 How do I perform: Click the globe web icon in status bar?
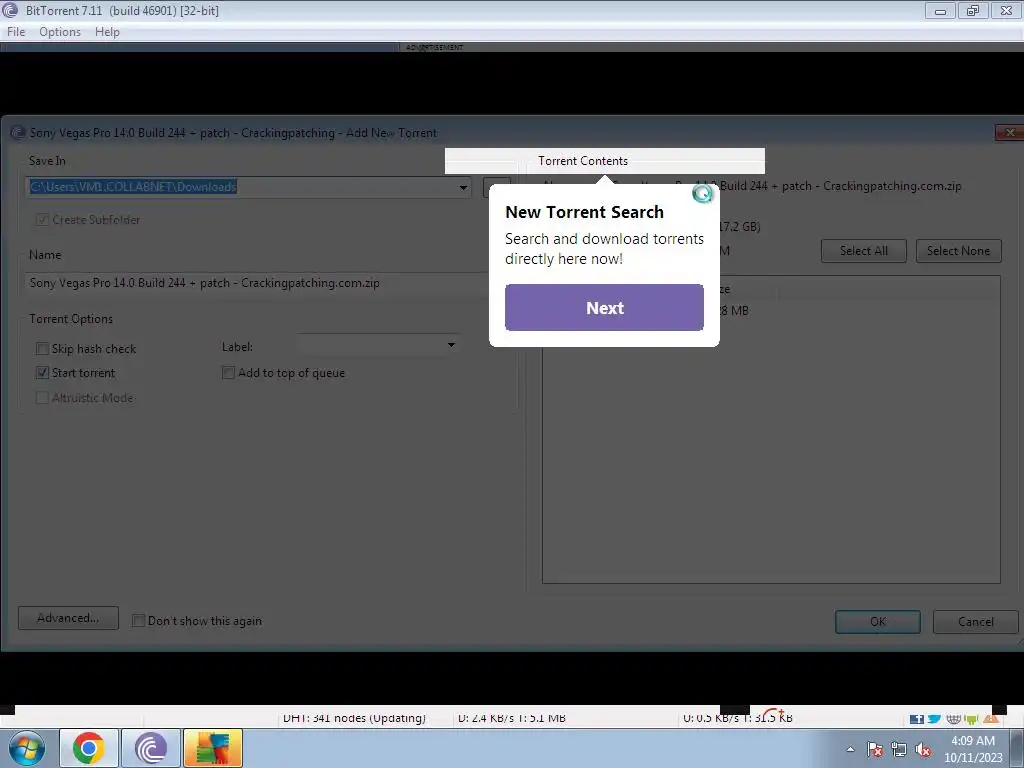coord(953,718)
